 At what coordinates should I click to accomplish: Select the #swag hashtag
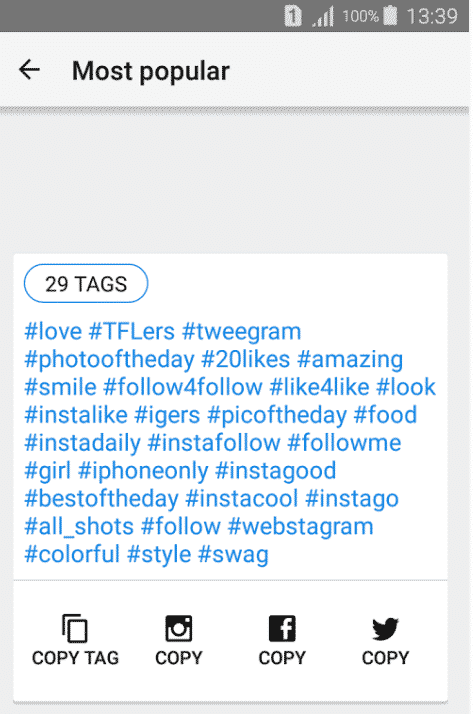pos(233,555)
